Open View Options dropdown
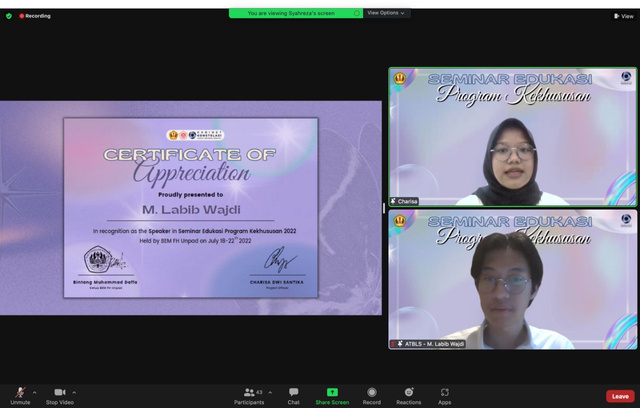Image resolution: width=640 pixels, height=408 pixels. pos(386,13)
